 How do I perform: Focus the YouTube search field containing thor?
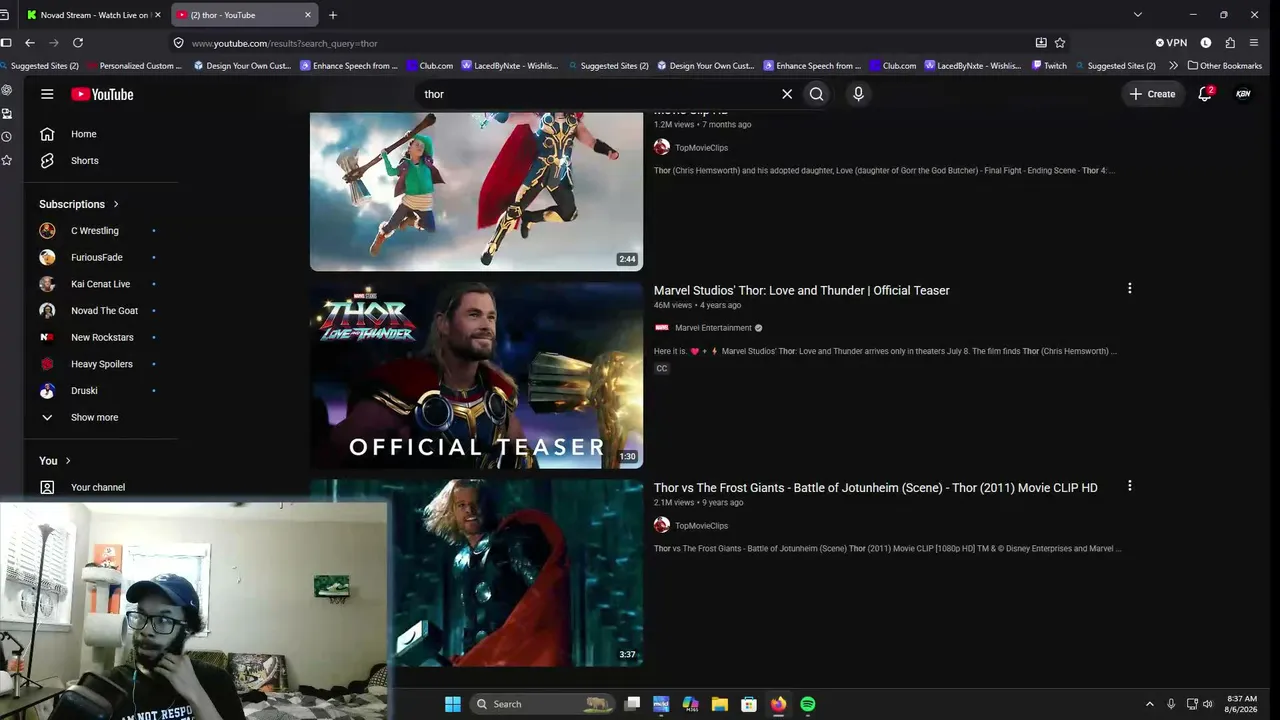click(598, 94)
